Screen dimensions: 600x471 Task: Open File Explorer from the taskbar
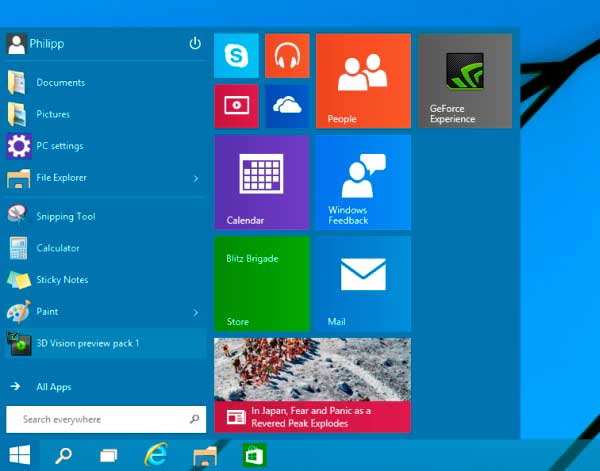[x=205, y=456]
